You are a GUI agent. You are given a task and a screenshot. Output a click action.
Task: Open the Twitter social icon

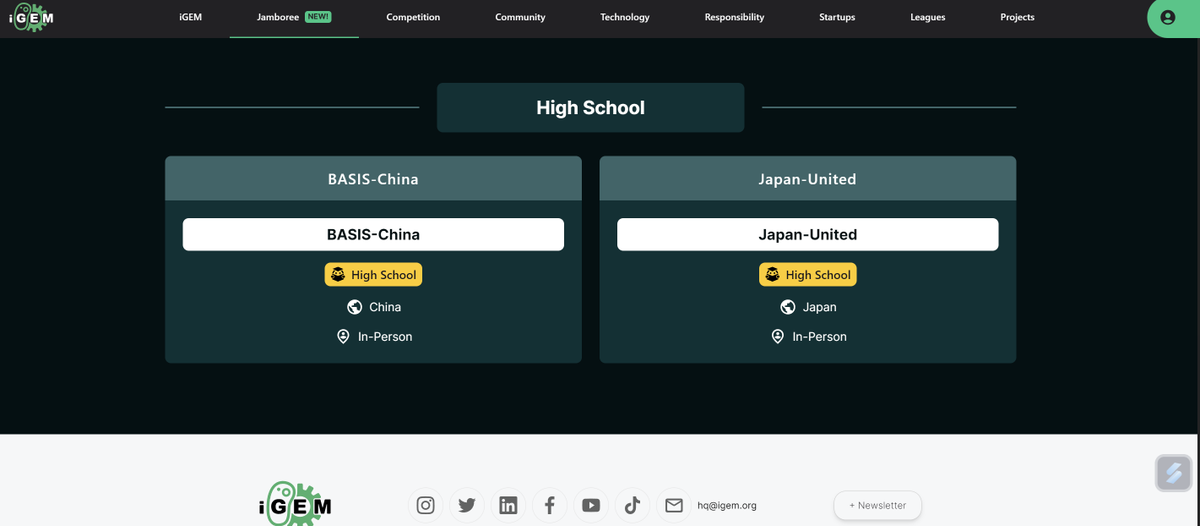pyautogui.click(x=467, y=505)
